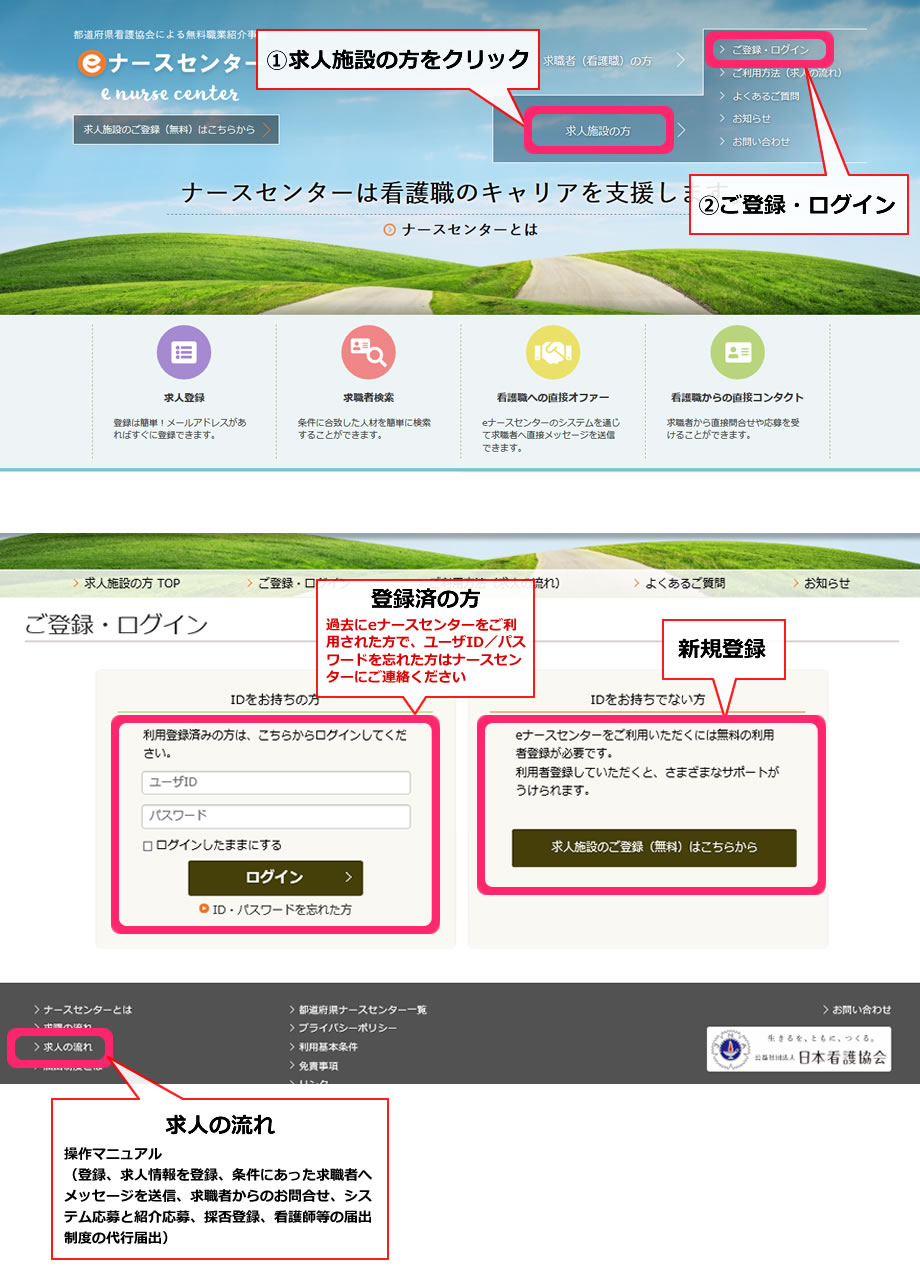Viewport: 920px width, 1273px height.
Task: Click 求人施設のご登録（無料）はこちらから in IDをお持ちでない方 panel
Action: pos(654,847)
